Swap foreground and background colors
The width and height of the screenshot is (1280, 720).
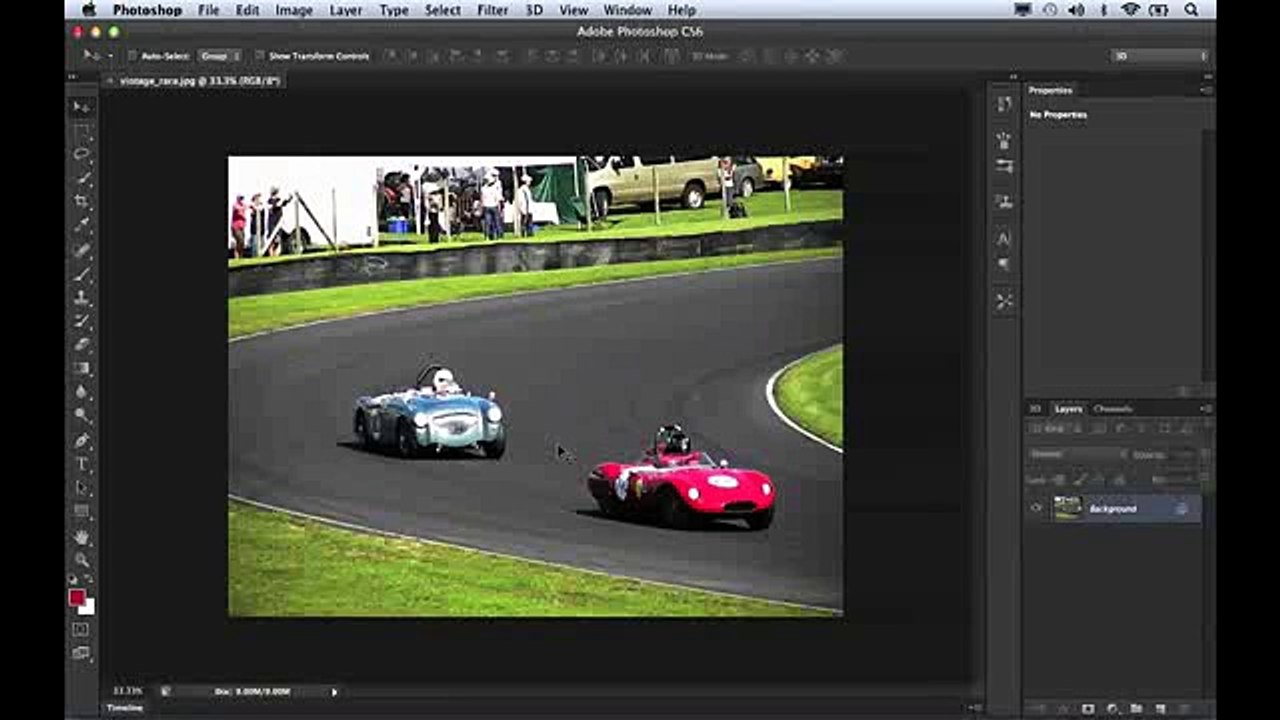(x=89, y=580)
